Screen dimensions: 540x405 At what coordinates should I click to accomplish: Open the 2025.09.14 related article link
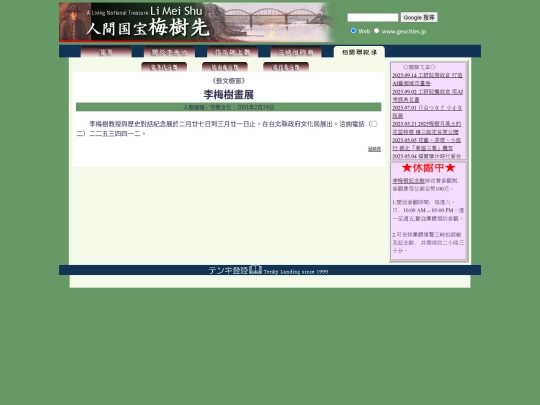click(427, 79)
